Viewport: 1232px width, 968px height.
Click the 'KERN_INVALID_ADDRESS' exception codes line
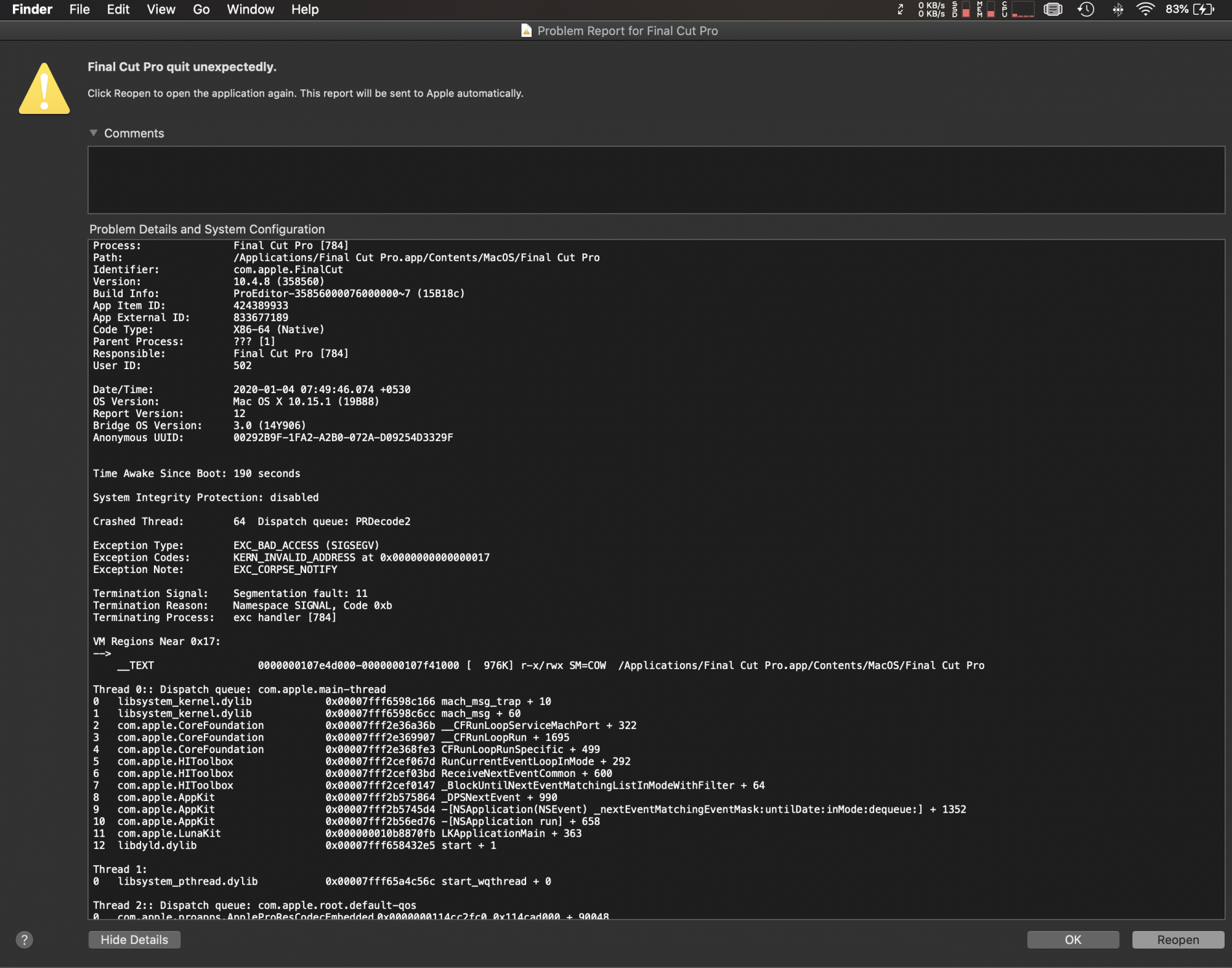362,558
